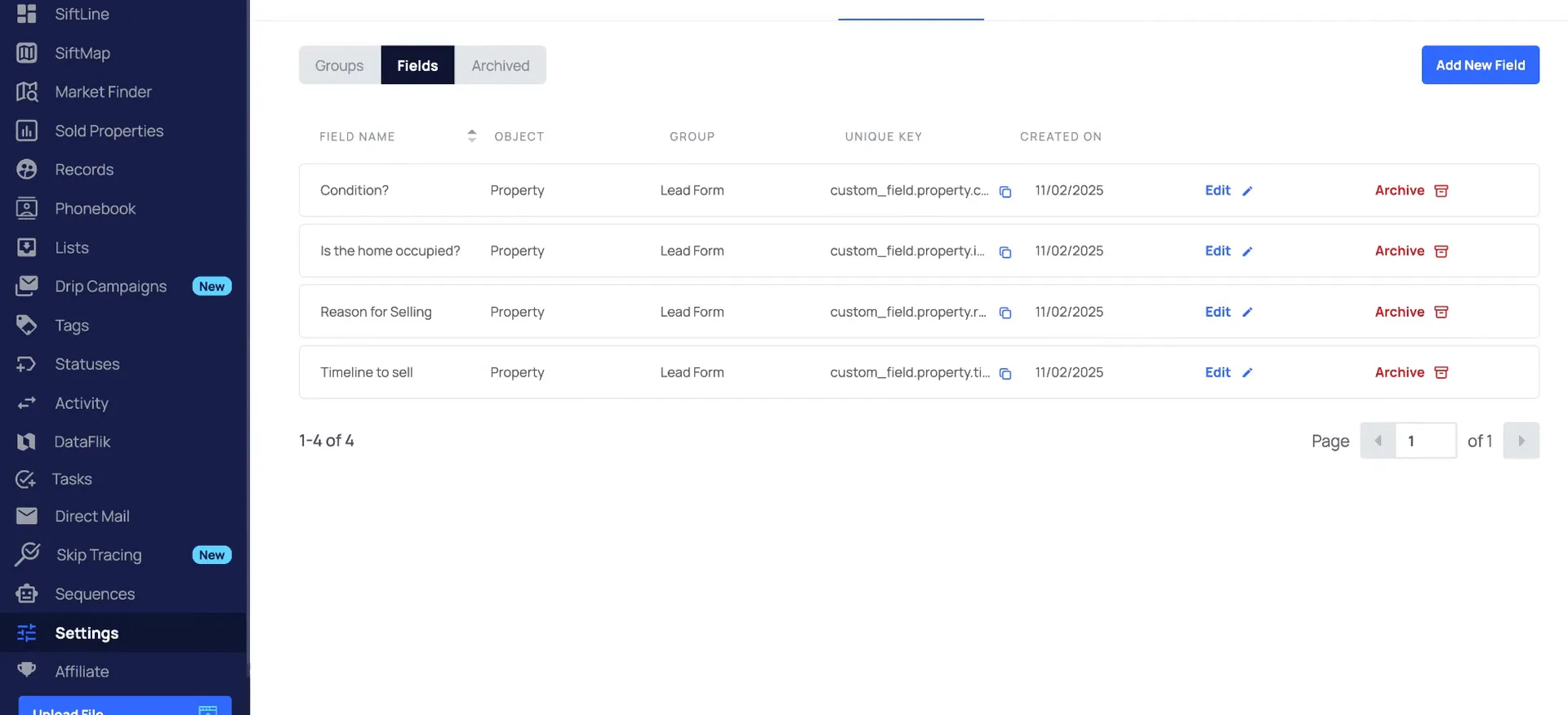Copy unique key for Is the home occupied?

[1005, 252]
